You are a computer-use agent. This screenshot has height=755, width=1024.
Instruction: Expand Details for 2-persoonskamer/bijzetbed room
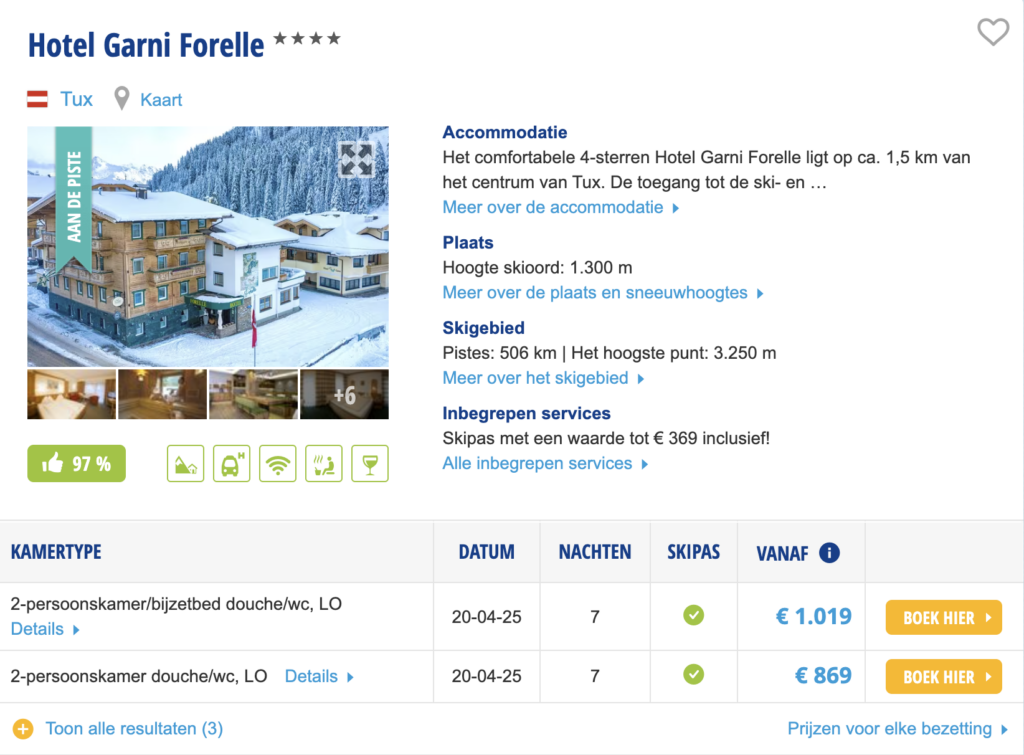tap(45, 629)
